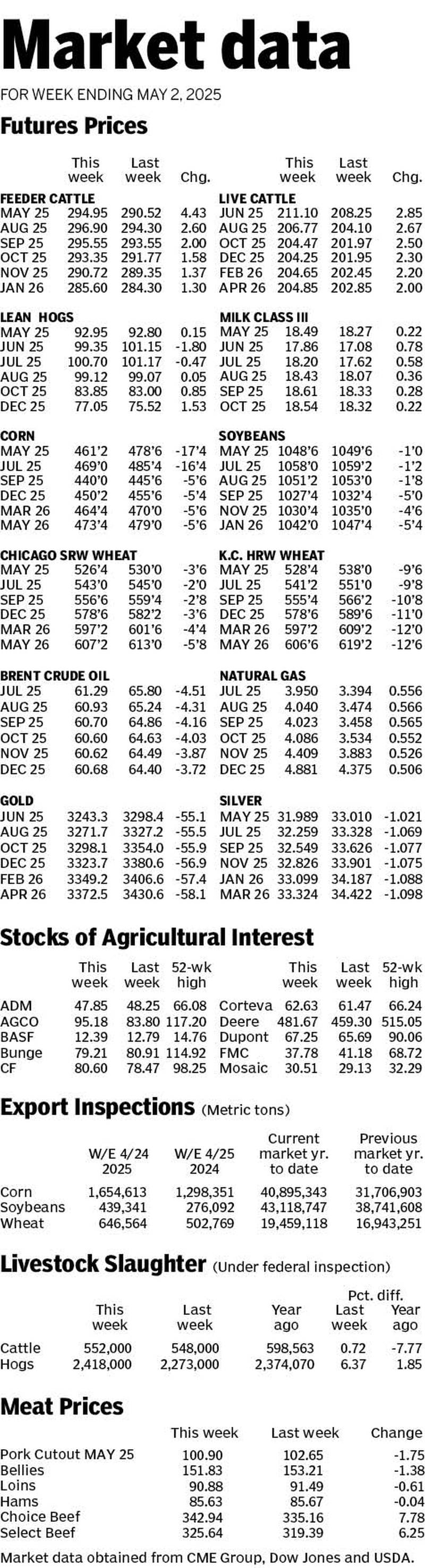
Task: Click the "Meat Prices" section heading
Action: pyautogui.click(x=62, y=1407)
